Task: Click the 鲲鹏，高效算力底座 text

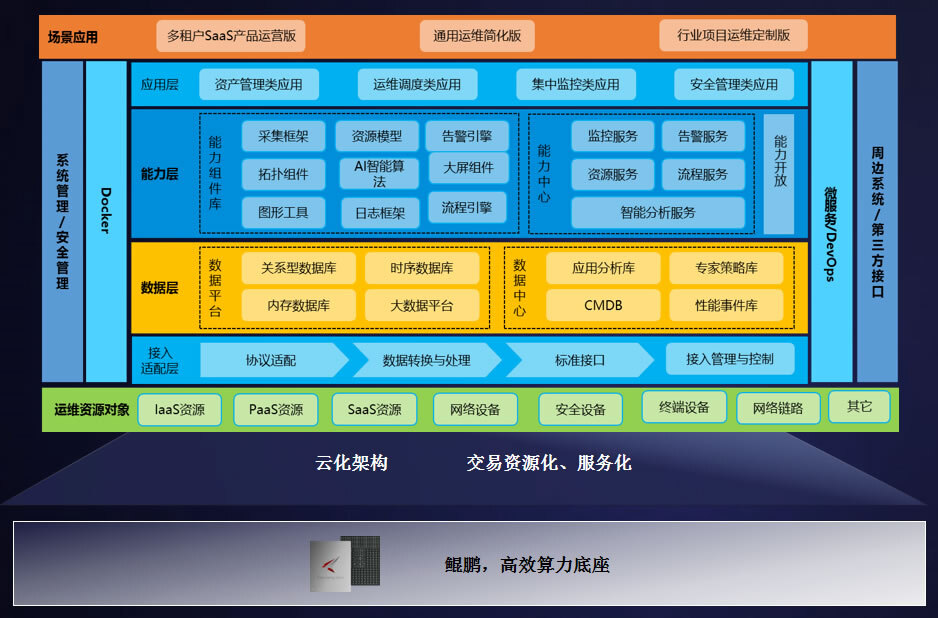Action: click(x=527, y=564)
